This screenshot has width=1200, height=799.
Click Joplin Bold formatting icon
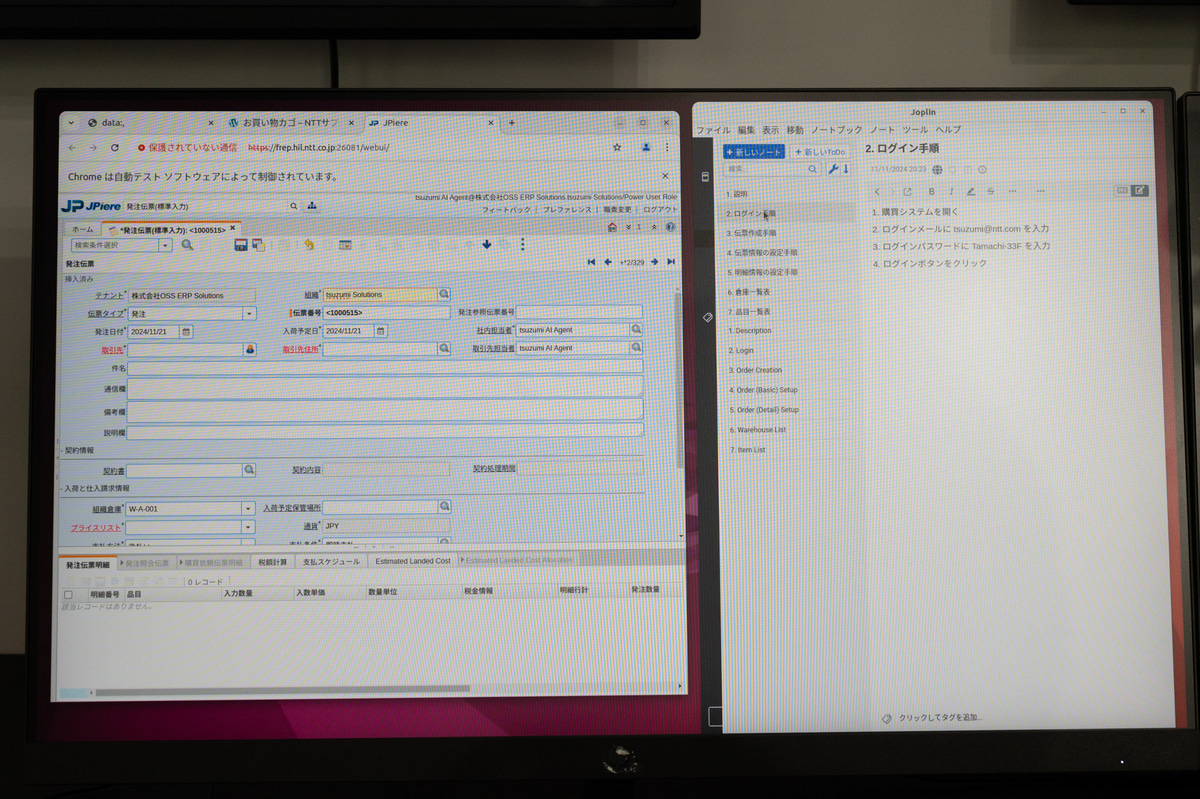(x=931, y=191)
